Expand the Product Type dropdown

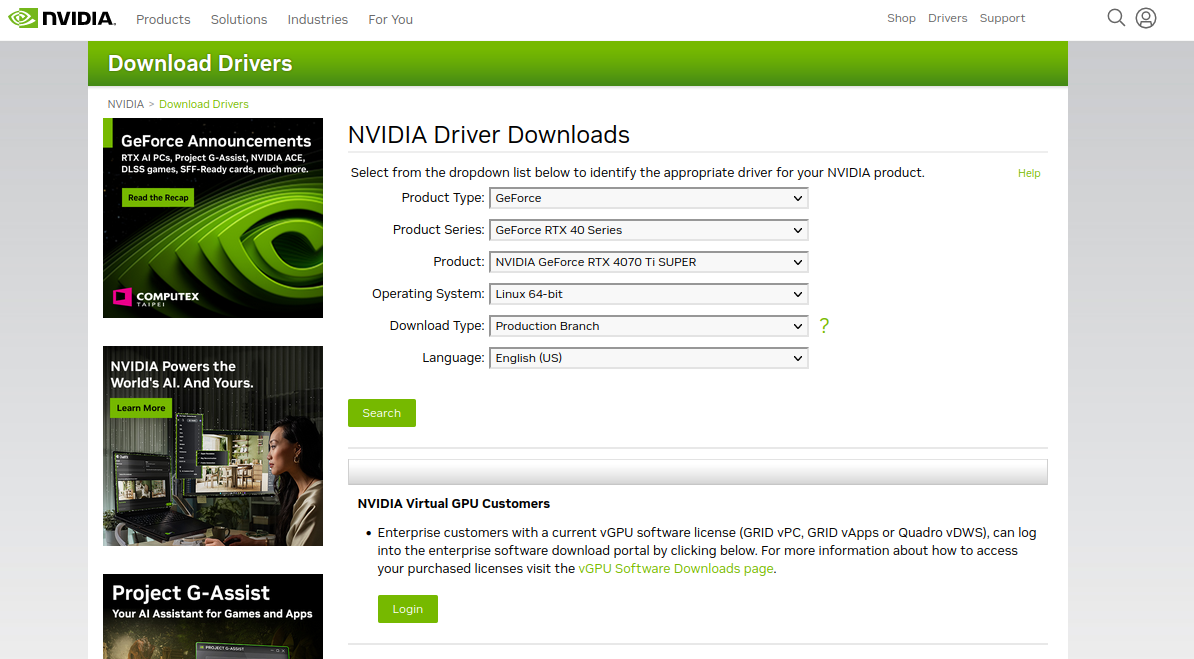[648, 198]
